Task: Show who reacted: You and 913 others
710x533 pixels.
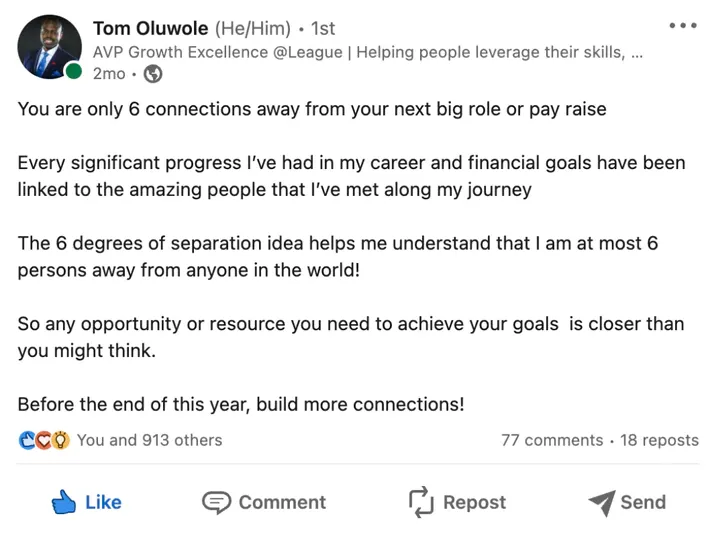Action: (x=149, y=440)
